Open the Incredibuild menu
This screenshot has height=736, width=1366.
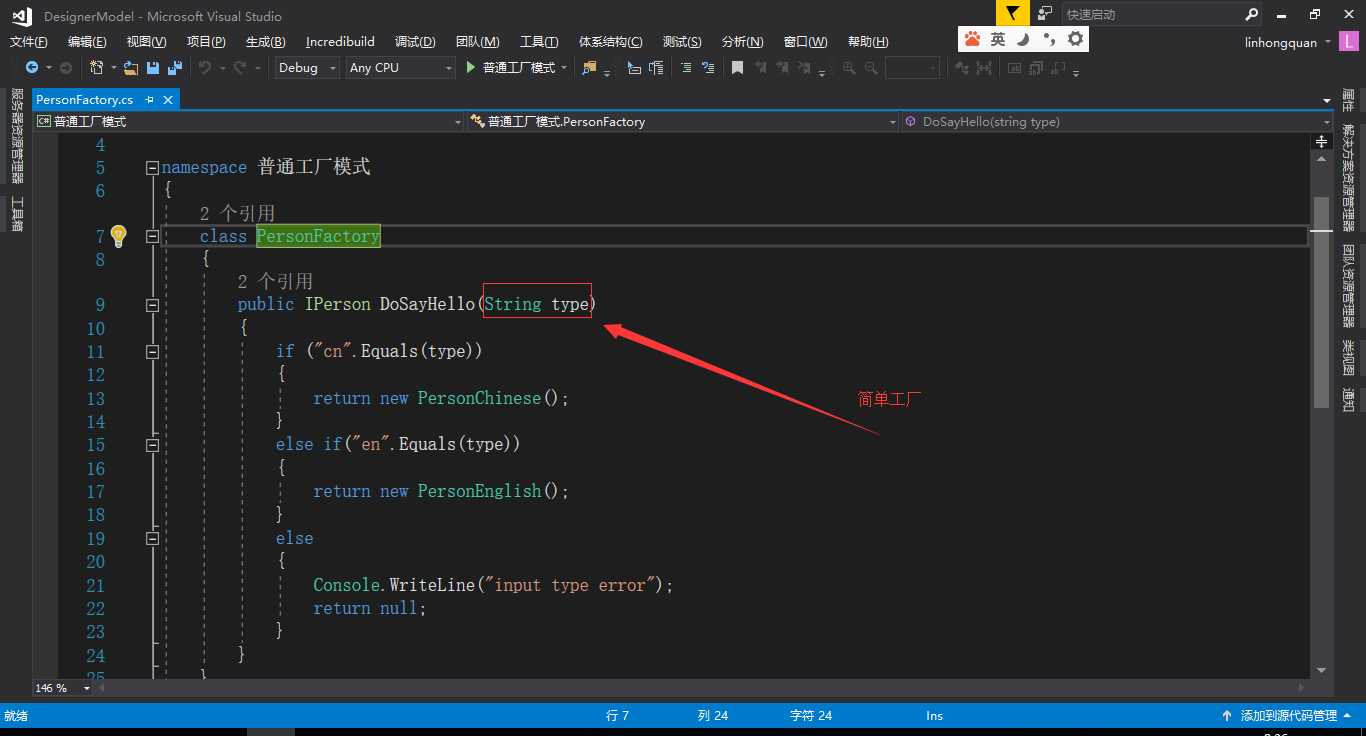340,41
